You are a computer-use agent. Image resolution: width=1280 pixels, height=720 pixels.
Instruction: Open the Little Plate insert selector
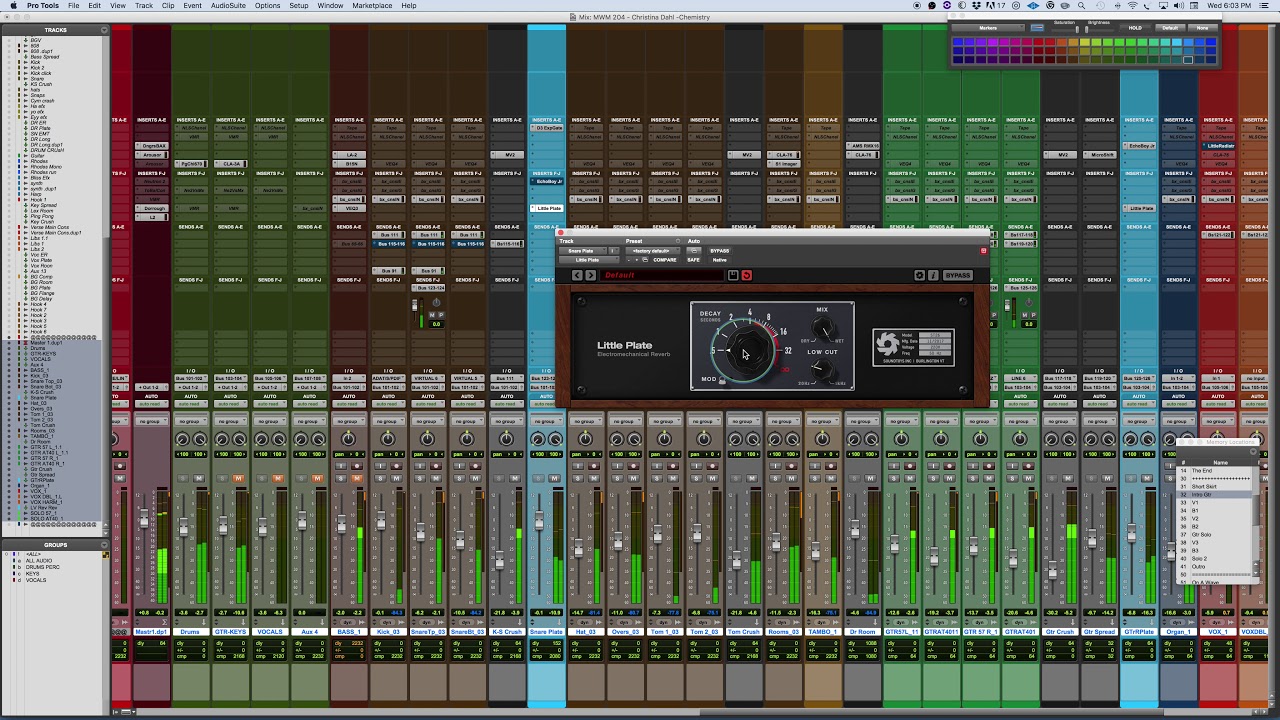[588, 260]
